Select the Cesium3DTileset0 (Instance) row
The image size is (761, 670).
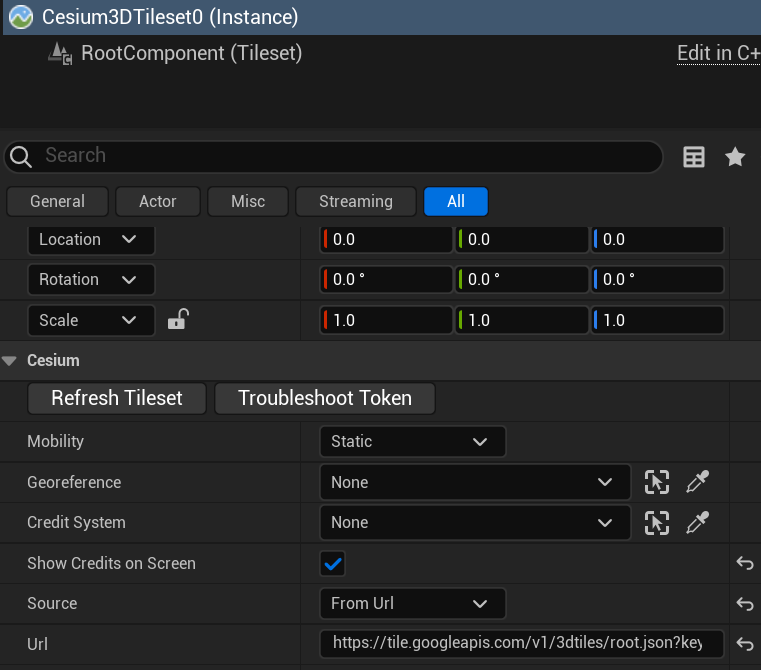coord(382,17)
